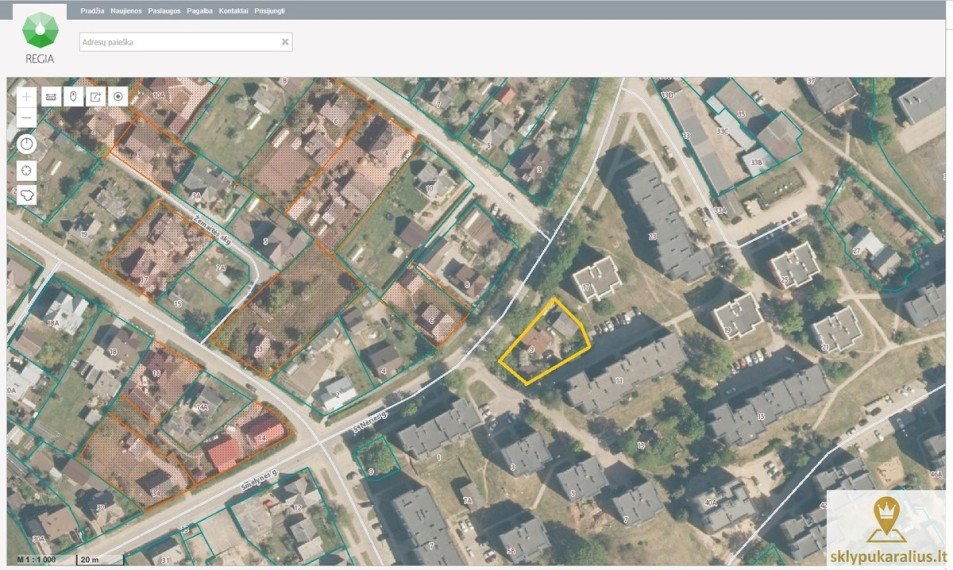
Task: Clear the address search with X
Action: point(284,42)
